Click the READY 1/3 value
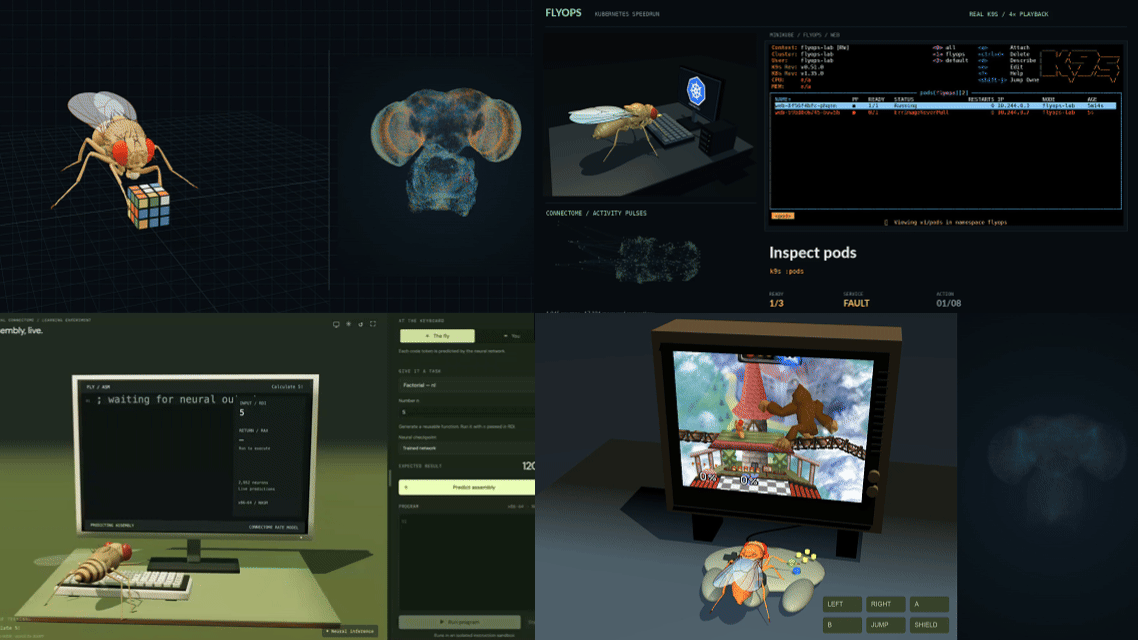1138x640 pixels. coord(776,303)
